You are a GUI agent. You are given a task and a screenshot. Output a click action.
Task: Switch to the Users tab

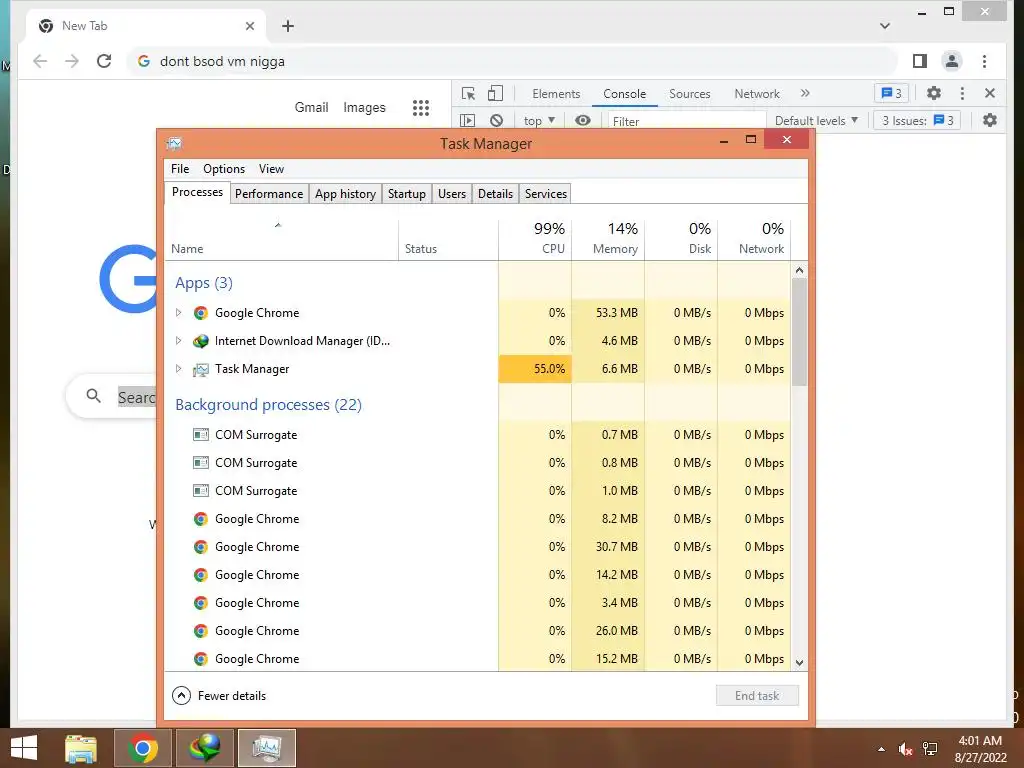tap(452, 194)
